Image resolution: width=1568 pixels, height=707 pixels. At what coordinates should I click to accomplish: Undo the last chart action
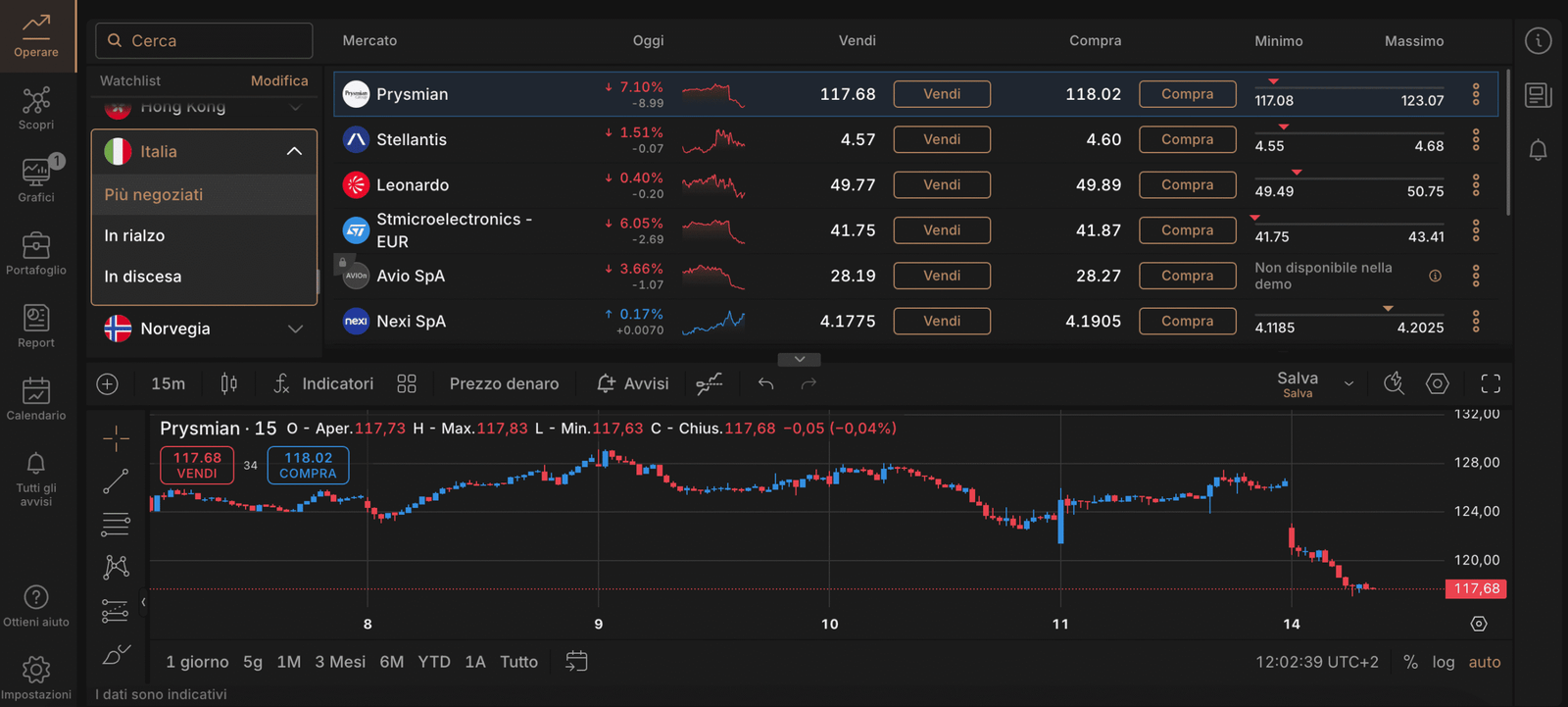point(765,384)
